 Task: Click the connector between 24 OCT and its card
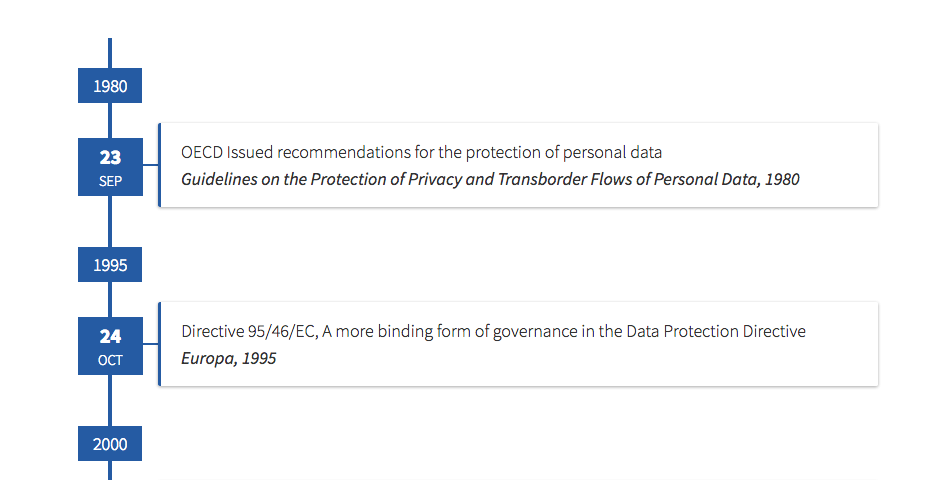(150, 345)
